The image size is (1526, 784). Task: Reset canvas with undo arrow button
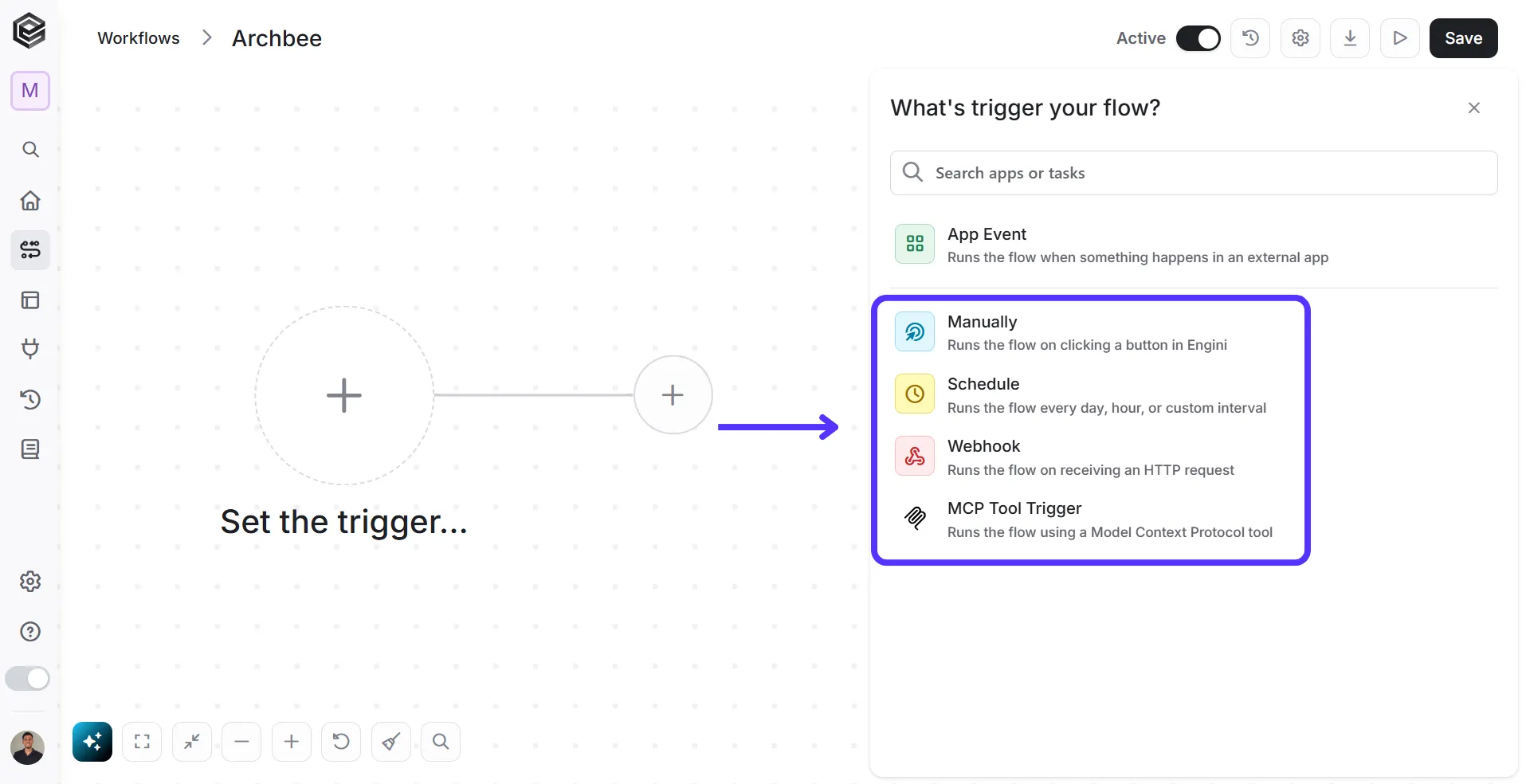coord(341,742)
